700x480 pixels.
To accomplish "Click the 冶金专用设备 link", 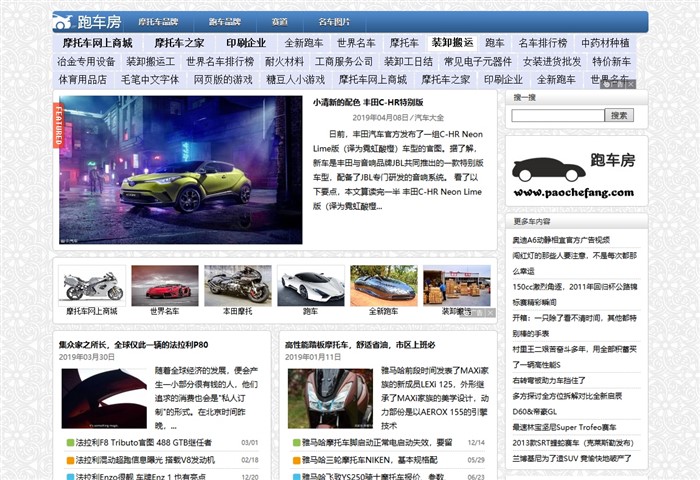I will point(86,61).
